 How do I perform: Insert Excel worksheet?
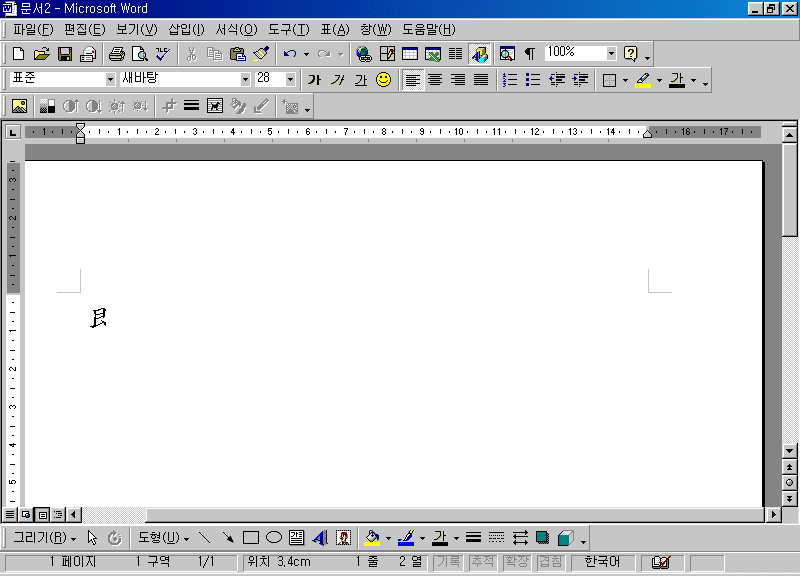pyautogui.click(x=433, y=54)
